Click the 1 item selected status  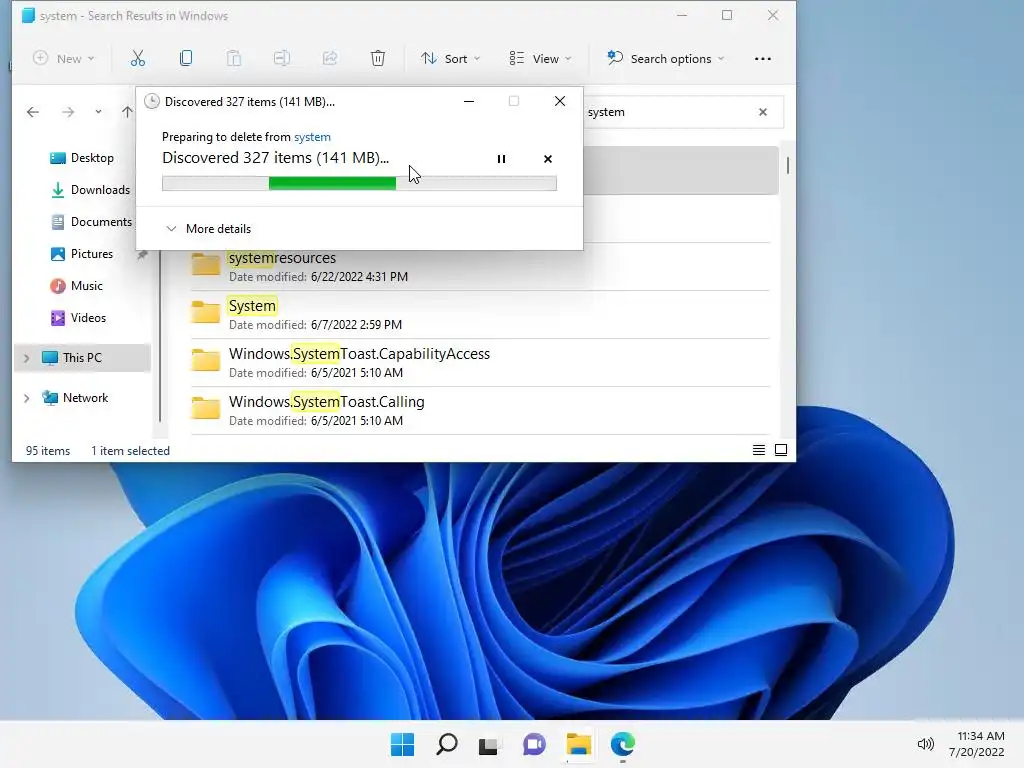click(x=130, y=451)
